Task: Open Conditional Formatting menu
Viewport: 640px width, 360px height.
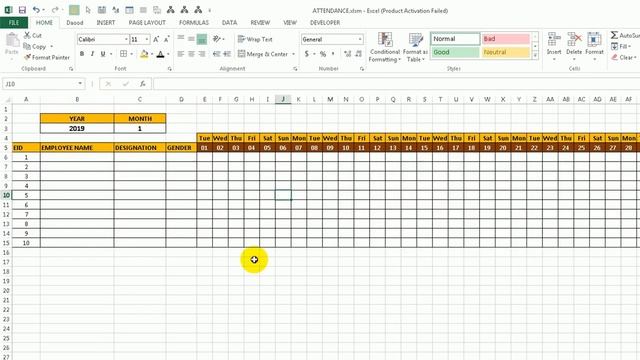Action: pyautogui.click(x=384, y=47)
